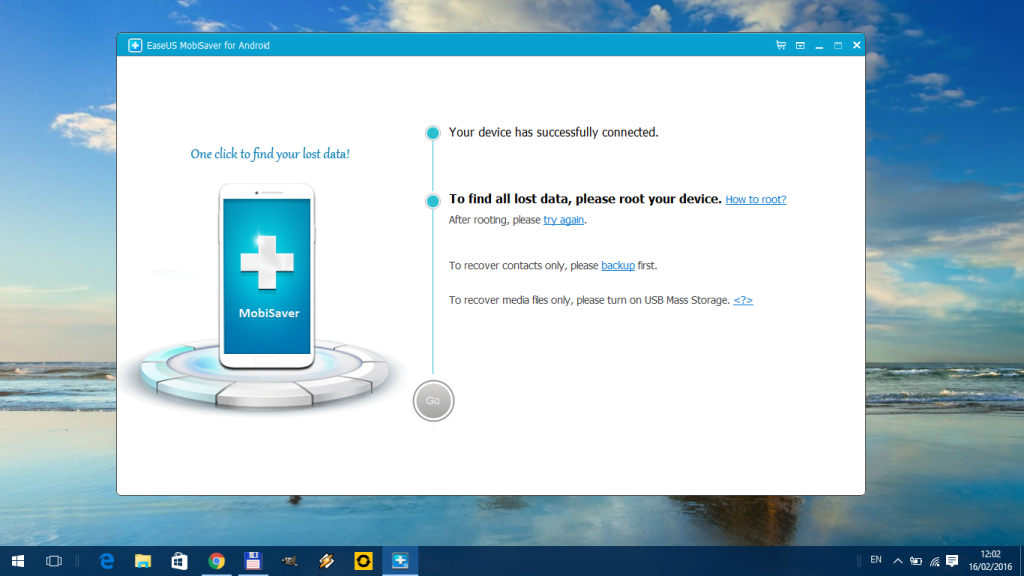
Task: Click the 'try again' link
Action: click(564, 220)
